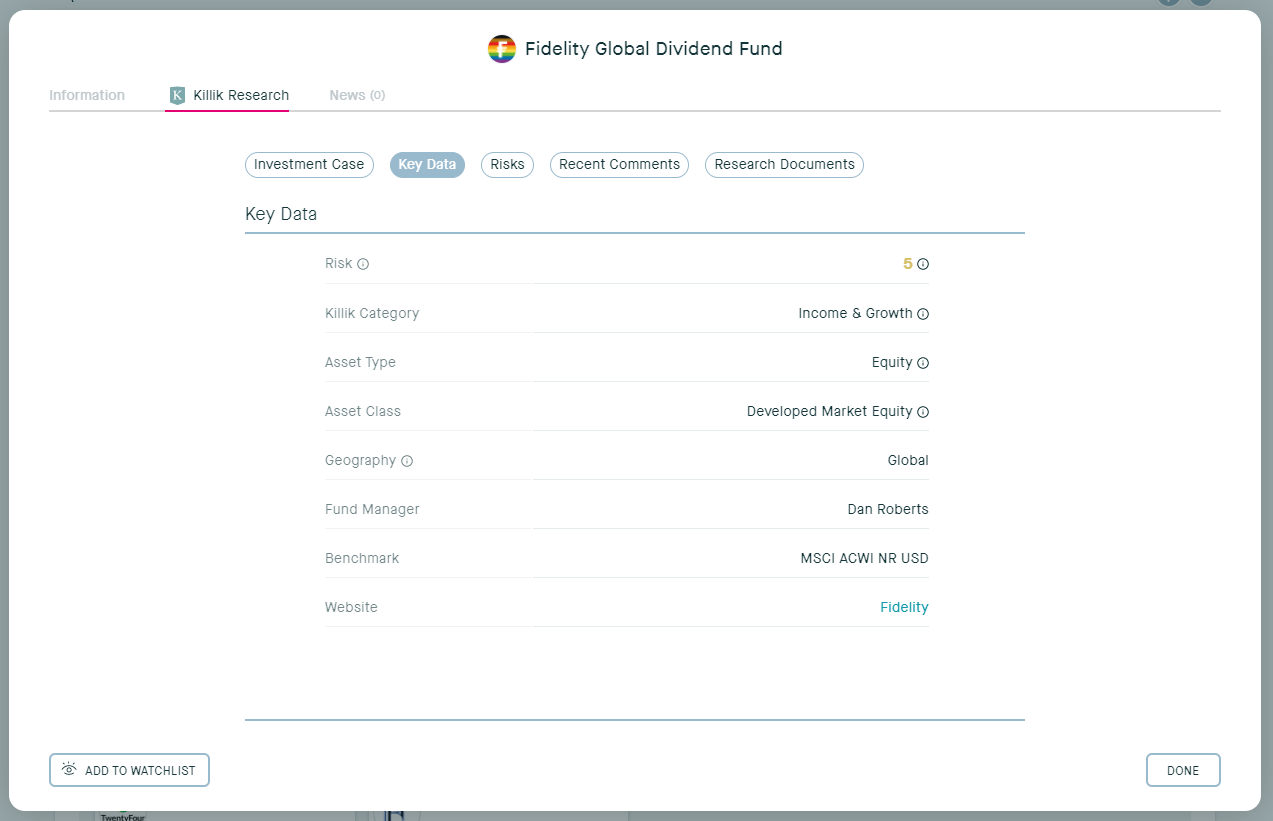Select the Killik Research tab
1273x821 pixels.
click(x=229, y=95)
